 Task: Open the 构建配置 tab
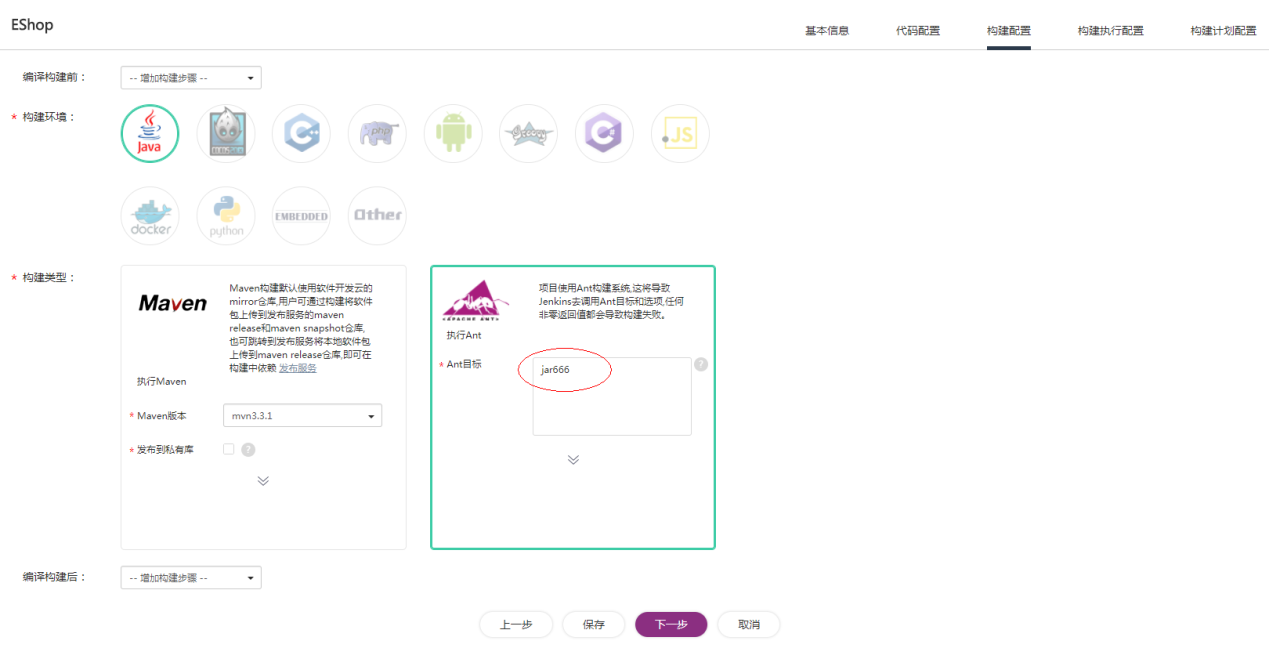click(x=1008, y=30)
